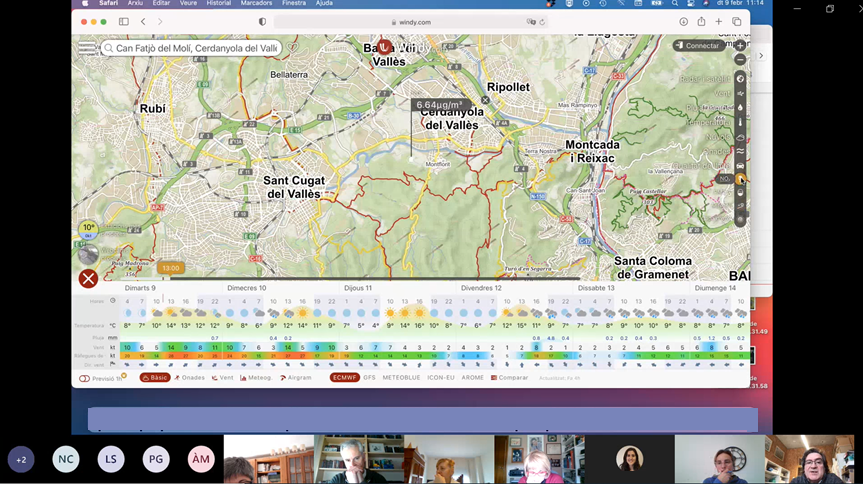863x484 pixels.
Task: Select the ICON-EU forecast model
Action: 441,378
